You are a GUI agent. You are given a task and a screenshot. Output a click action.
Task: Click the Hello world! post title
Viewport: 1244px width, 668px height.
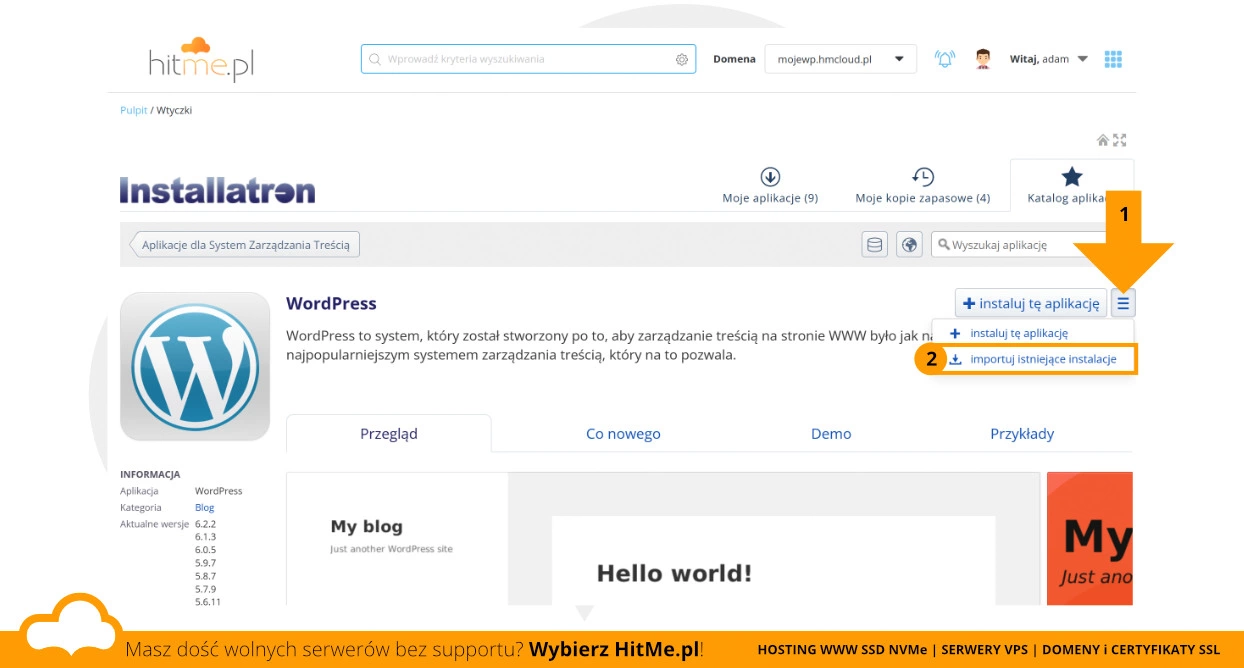(x=674, y=573)
